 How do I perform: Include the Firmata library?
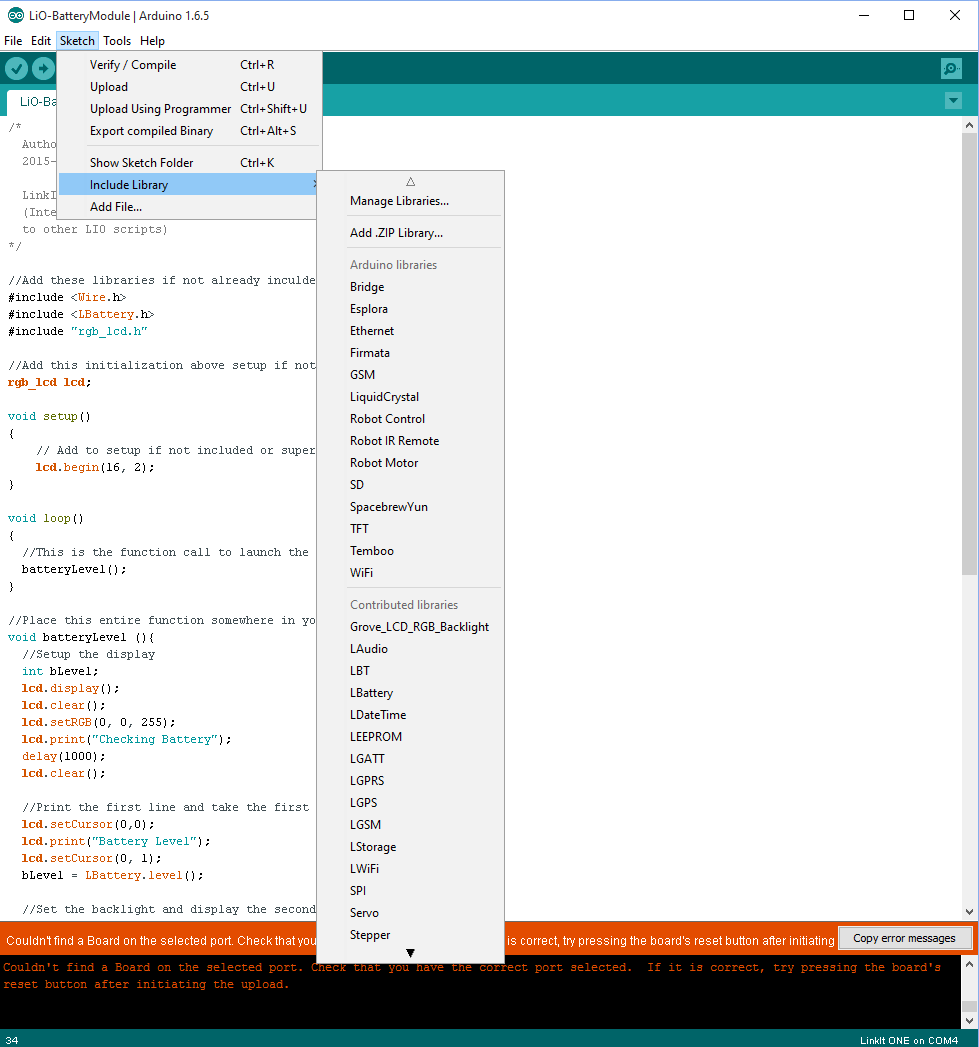tap(410, 353)
